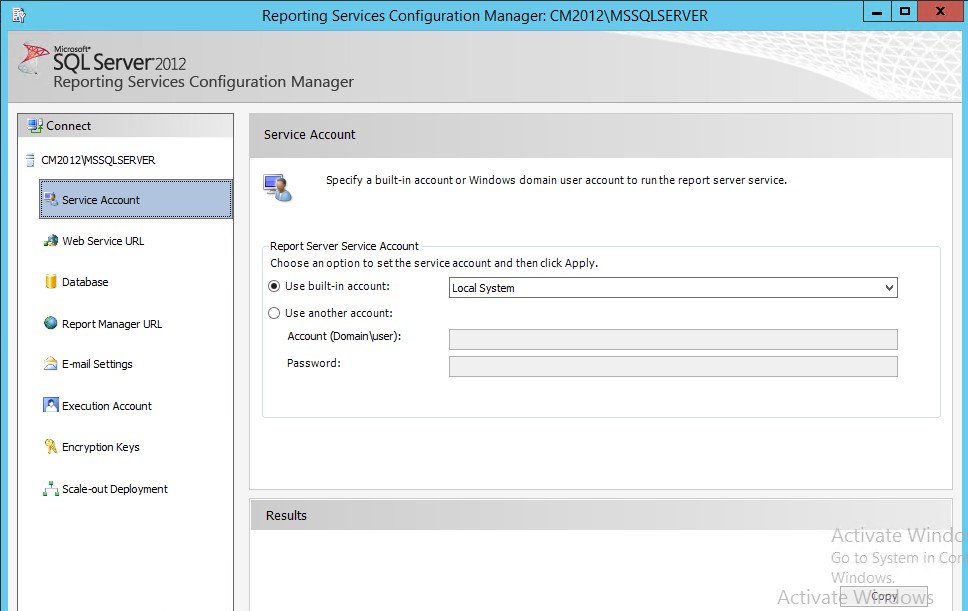Click the Execution Account user icon
Viewport: 968px width, 611px height.
click(x=51, y=405)
